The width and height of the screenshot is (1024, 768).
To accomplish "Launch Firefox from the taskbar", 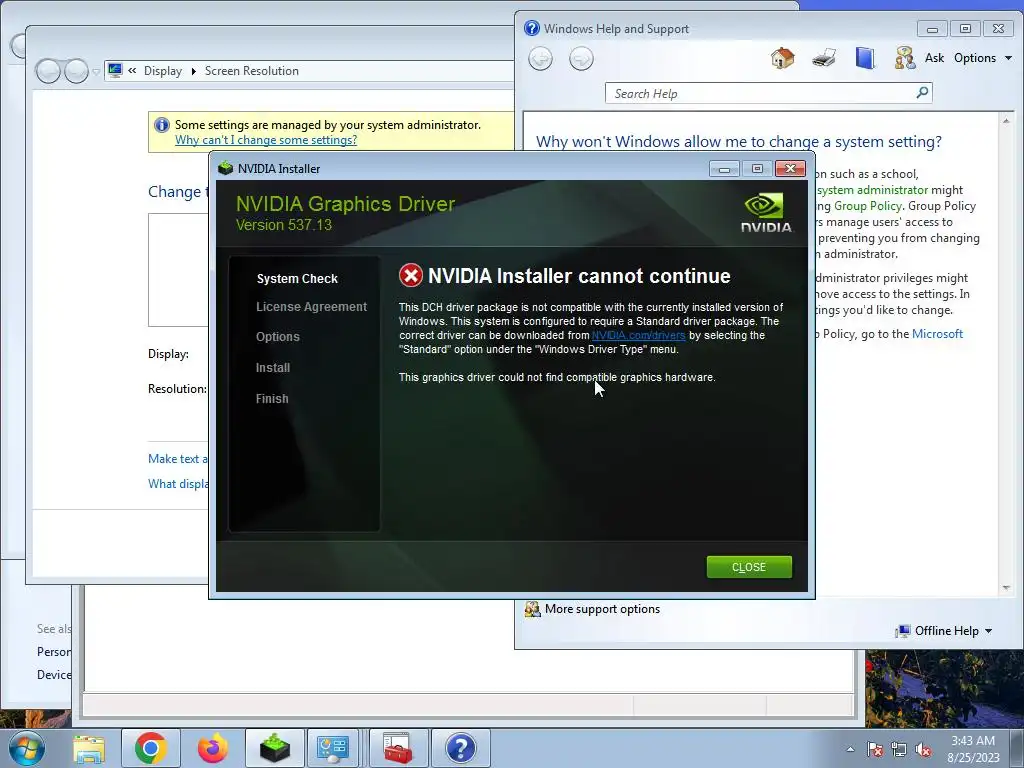I will 213,748.
